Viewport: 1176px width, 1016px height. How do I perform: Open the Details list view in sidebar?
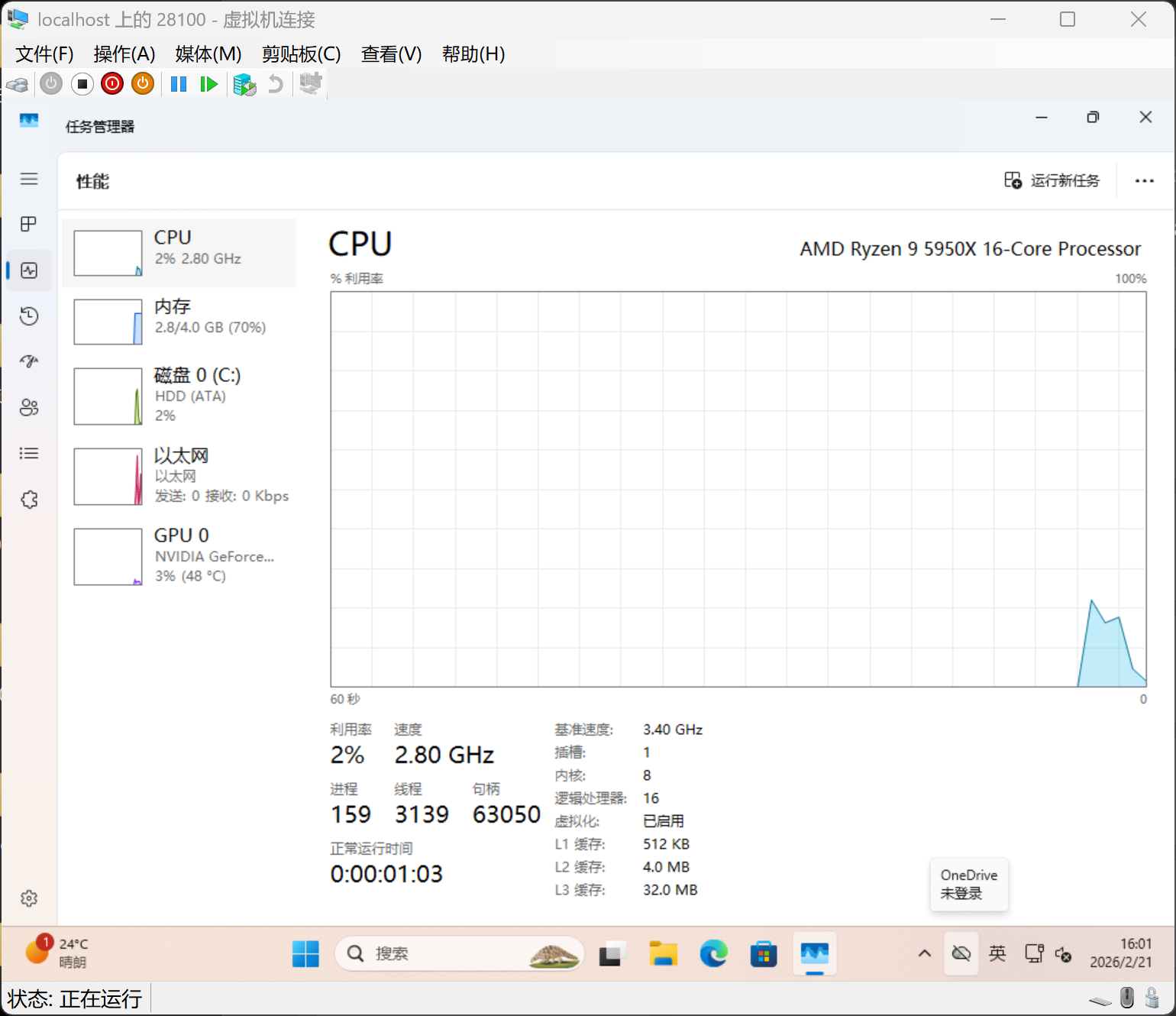[29, 453]
